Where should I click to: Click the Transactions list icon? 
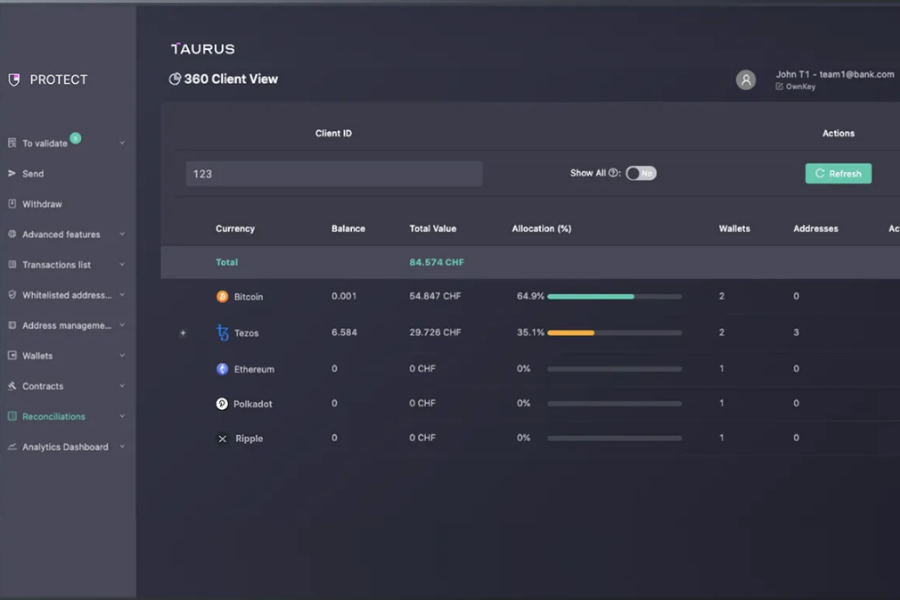12,264
